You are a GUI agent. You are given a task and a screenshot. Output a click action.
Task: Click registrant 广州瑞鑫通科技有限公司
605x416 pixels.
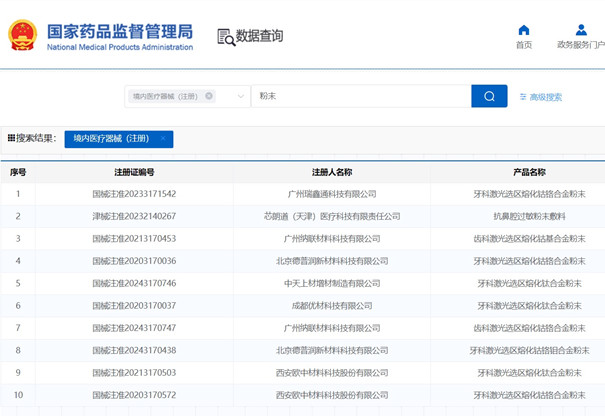[x=332, y=194]
